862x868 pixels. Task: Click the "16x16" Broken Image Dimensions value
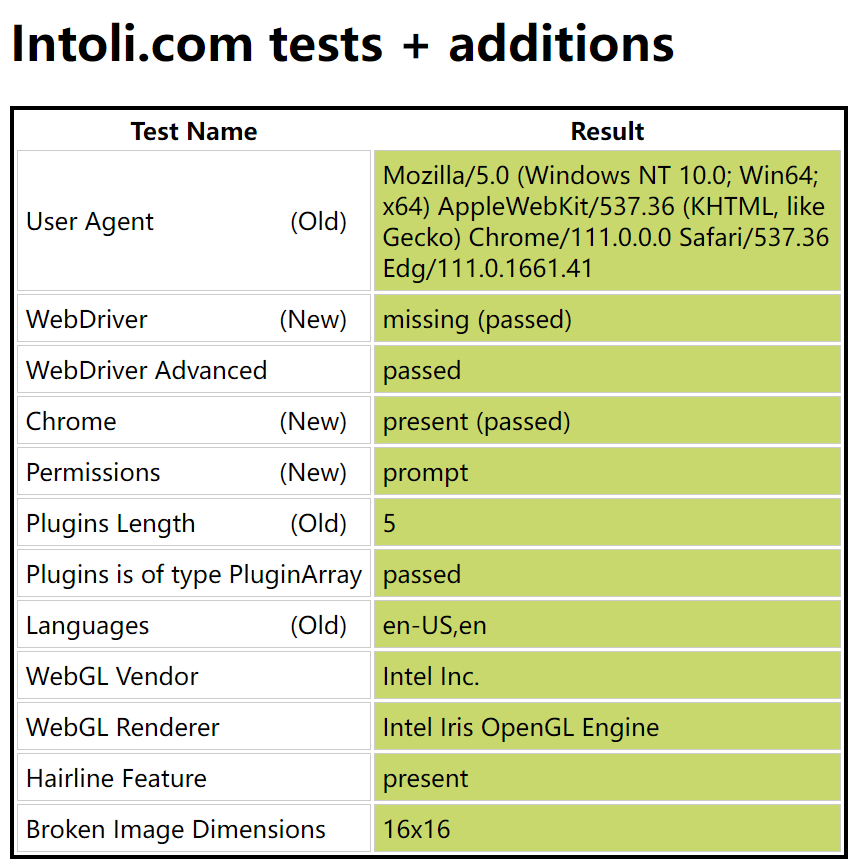[x=416, y=830]
